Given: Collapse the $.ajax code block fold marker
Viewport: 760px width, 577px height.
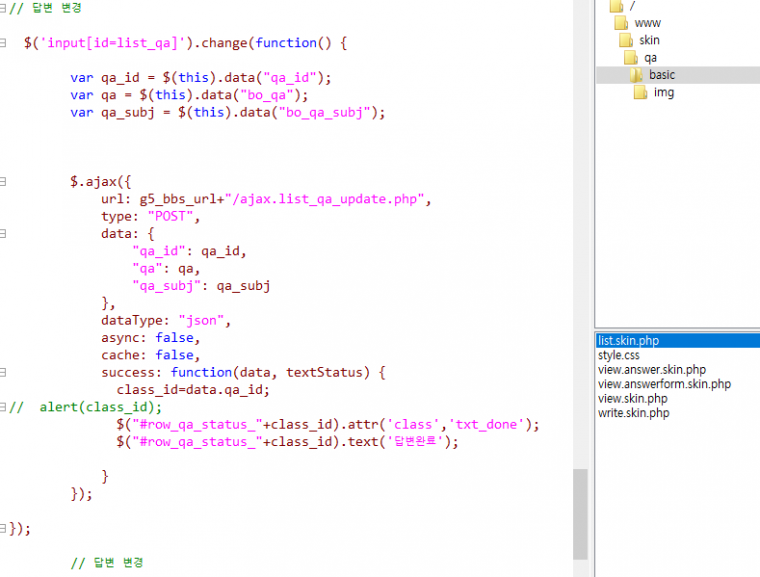Looking at the screenshot, I should click(4, 182).
